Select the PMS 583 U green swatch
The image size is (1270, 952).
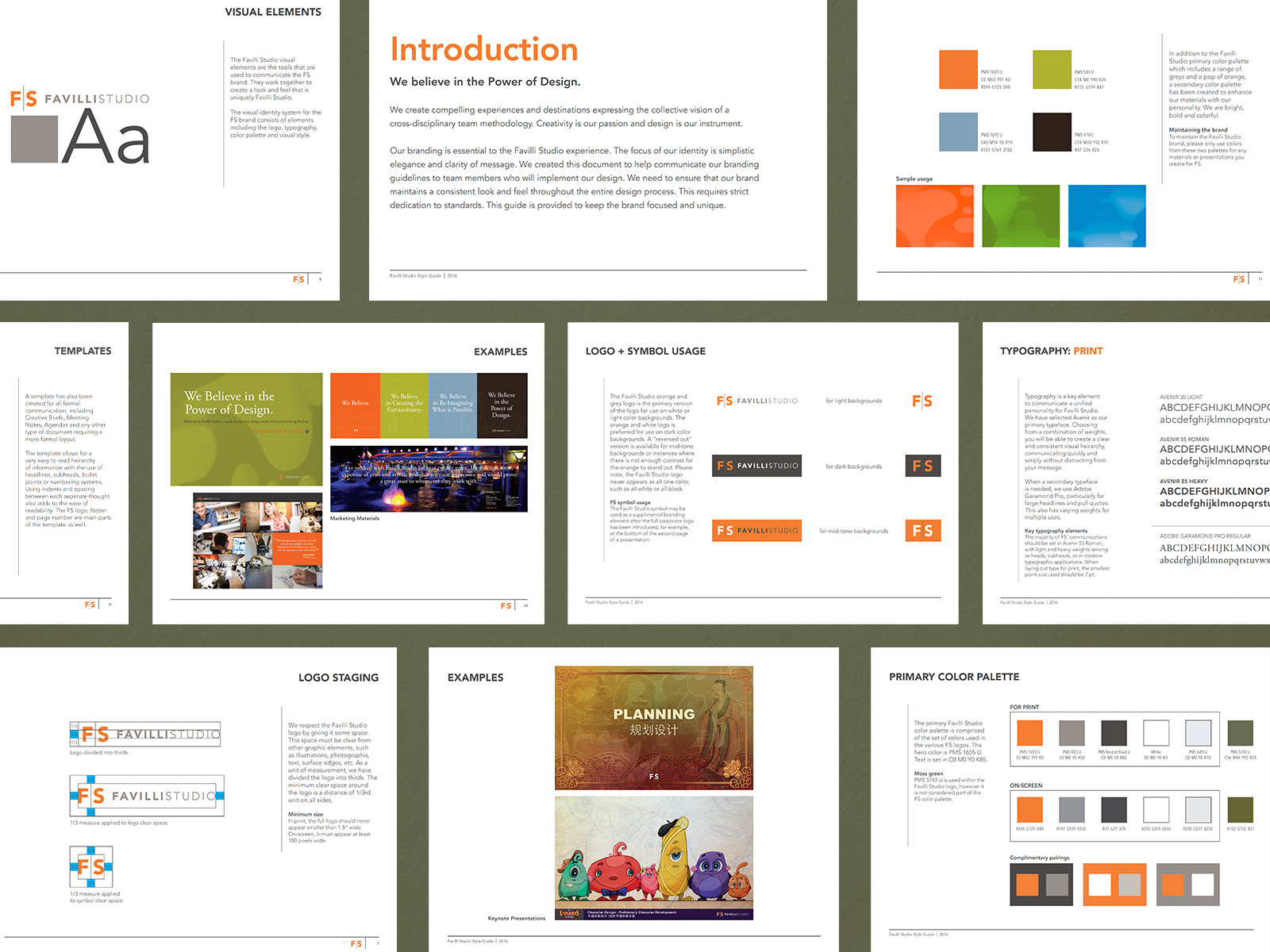(1052, 70)
